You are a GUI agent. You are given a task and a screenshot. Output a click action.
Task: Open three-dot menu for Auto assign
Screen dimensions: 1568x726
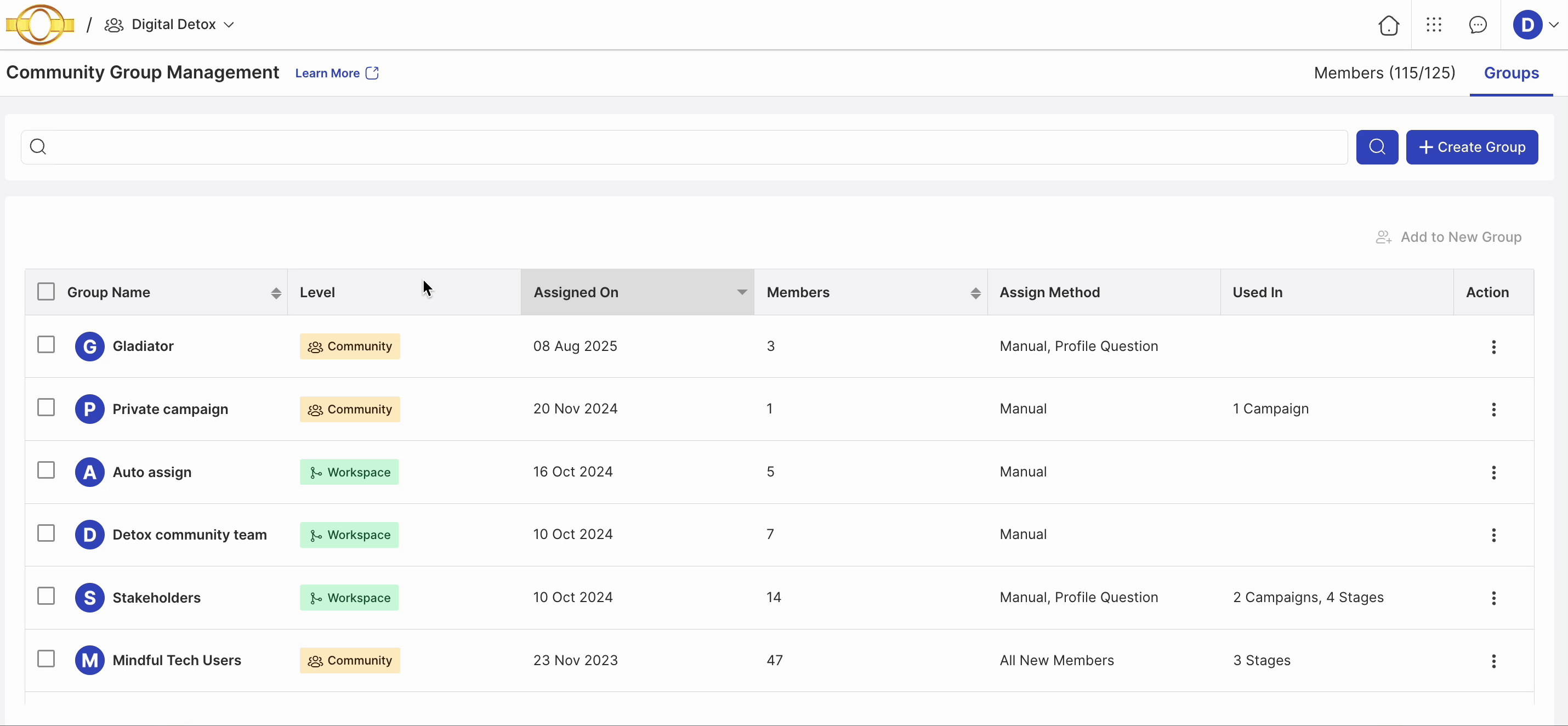pyautogui.click(x=1493, y=473)
